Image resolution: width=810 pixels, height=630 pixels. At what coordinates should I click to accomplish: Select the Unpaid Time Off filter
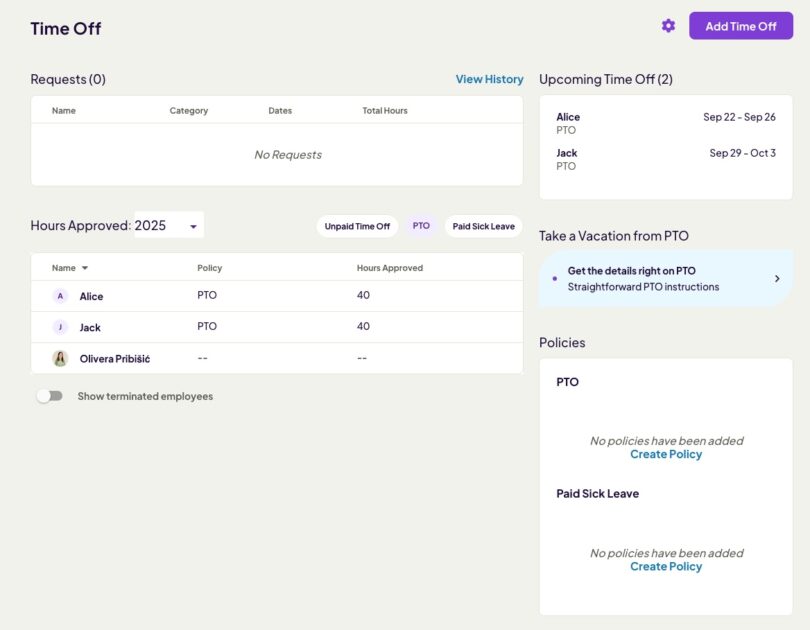pyautogui.click(x=357, y=226)
